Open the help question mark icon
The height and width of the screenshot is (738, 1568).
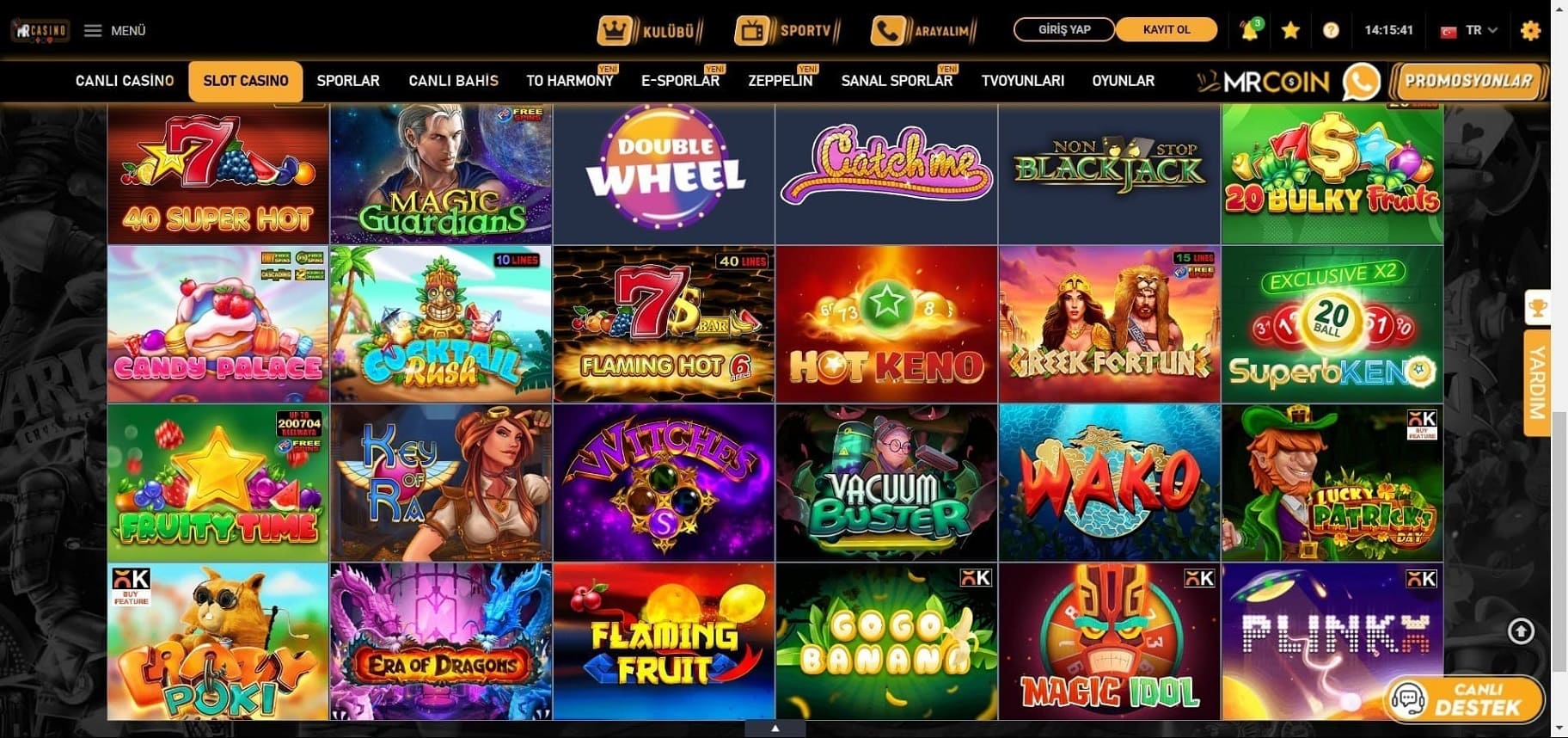pyautogui.click(x=1331, y=30)
